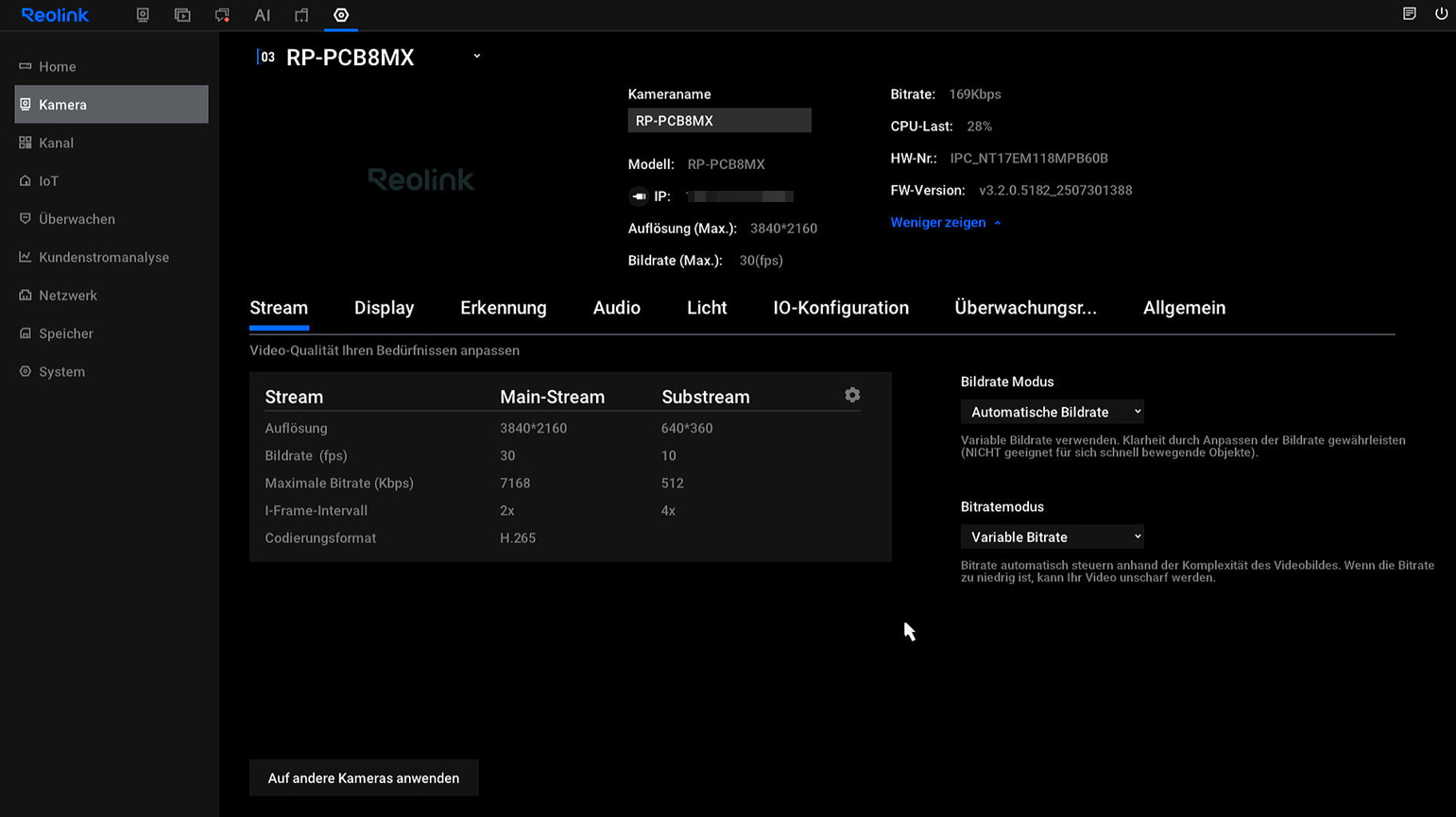Open Überwachen in the sidebar
This screenshot has width=1456, height=817.
pos(111,219)
